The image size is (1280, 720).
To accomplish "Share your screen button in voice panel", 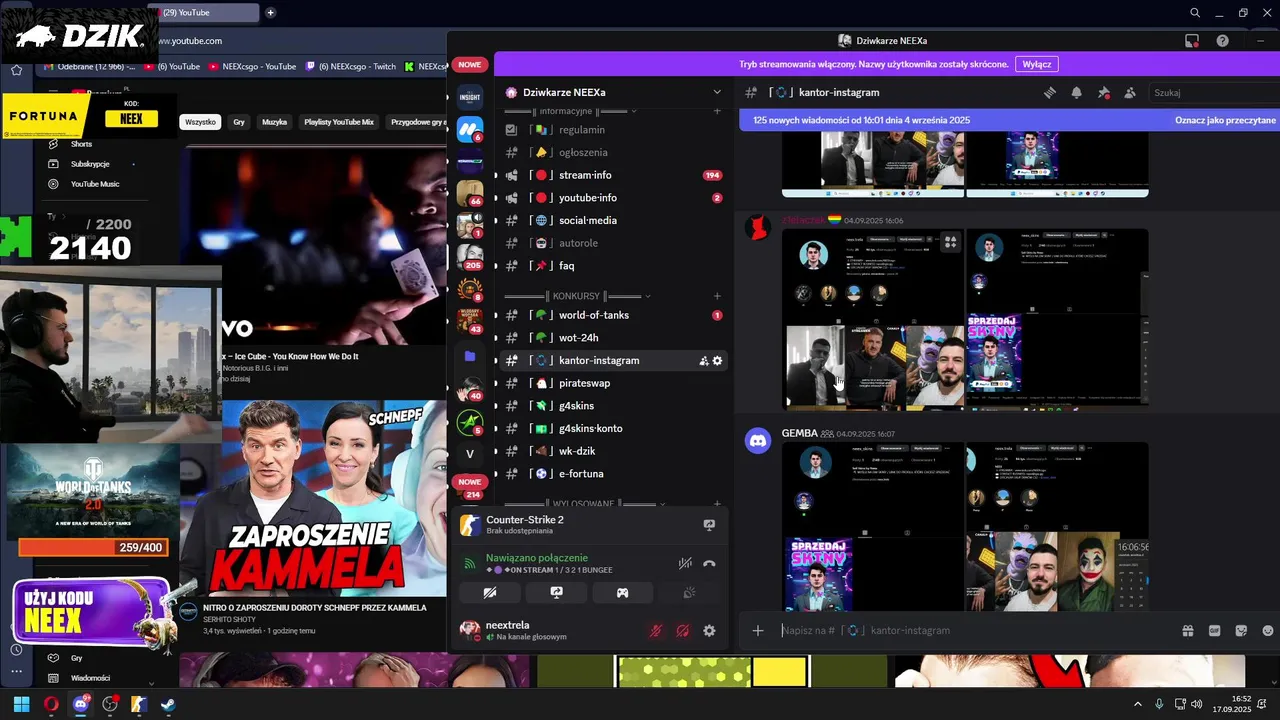I will [x=556, y=593].
